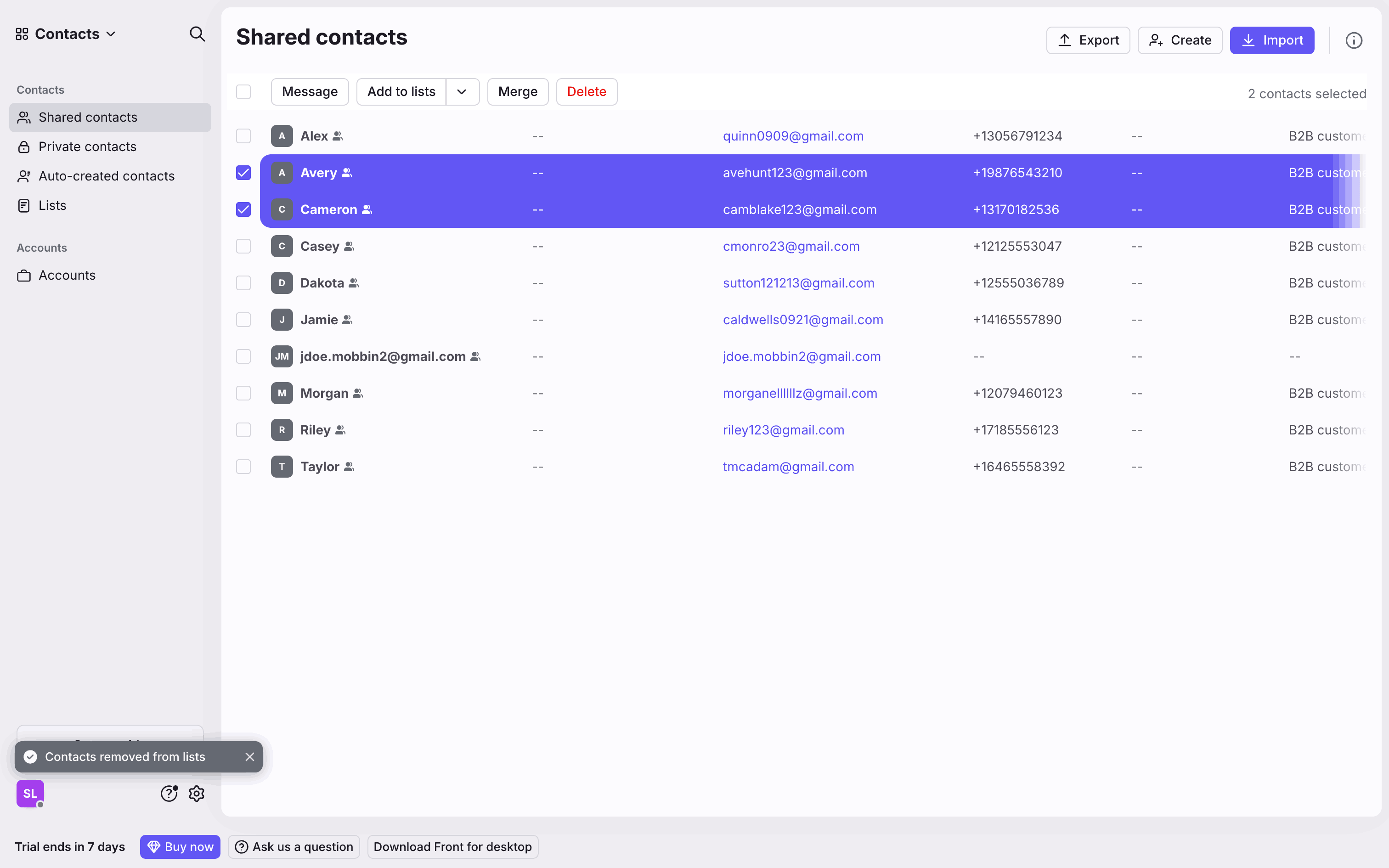Open Private contacts in the sidebar
The height and width of the screenshot is (868, 1389).
[87, 147]
